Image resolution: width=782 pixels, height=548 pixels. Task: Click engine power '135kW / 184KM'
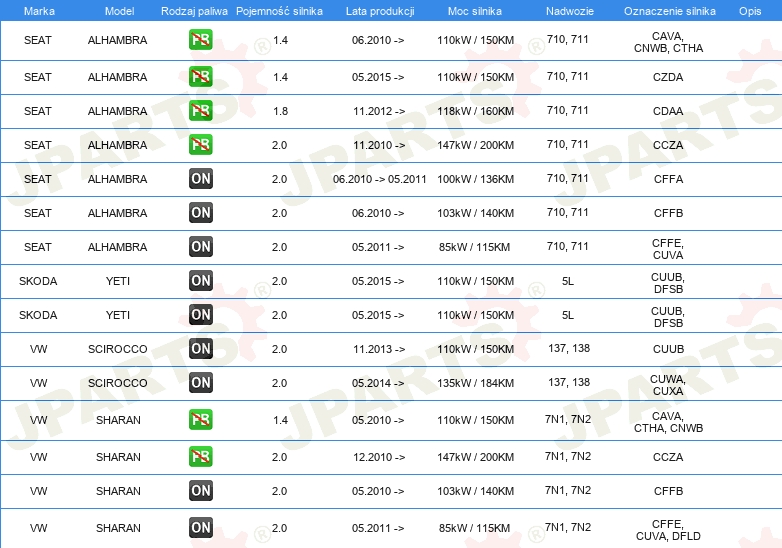tap(475, 383)
